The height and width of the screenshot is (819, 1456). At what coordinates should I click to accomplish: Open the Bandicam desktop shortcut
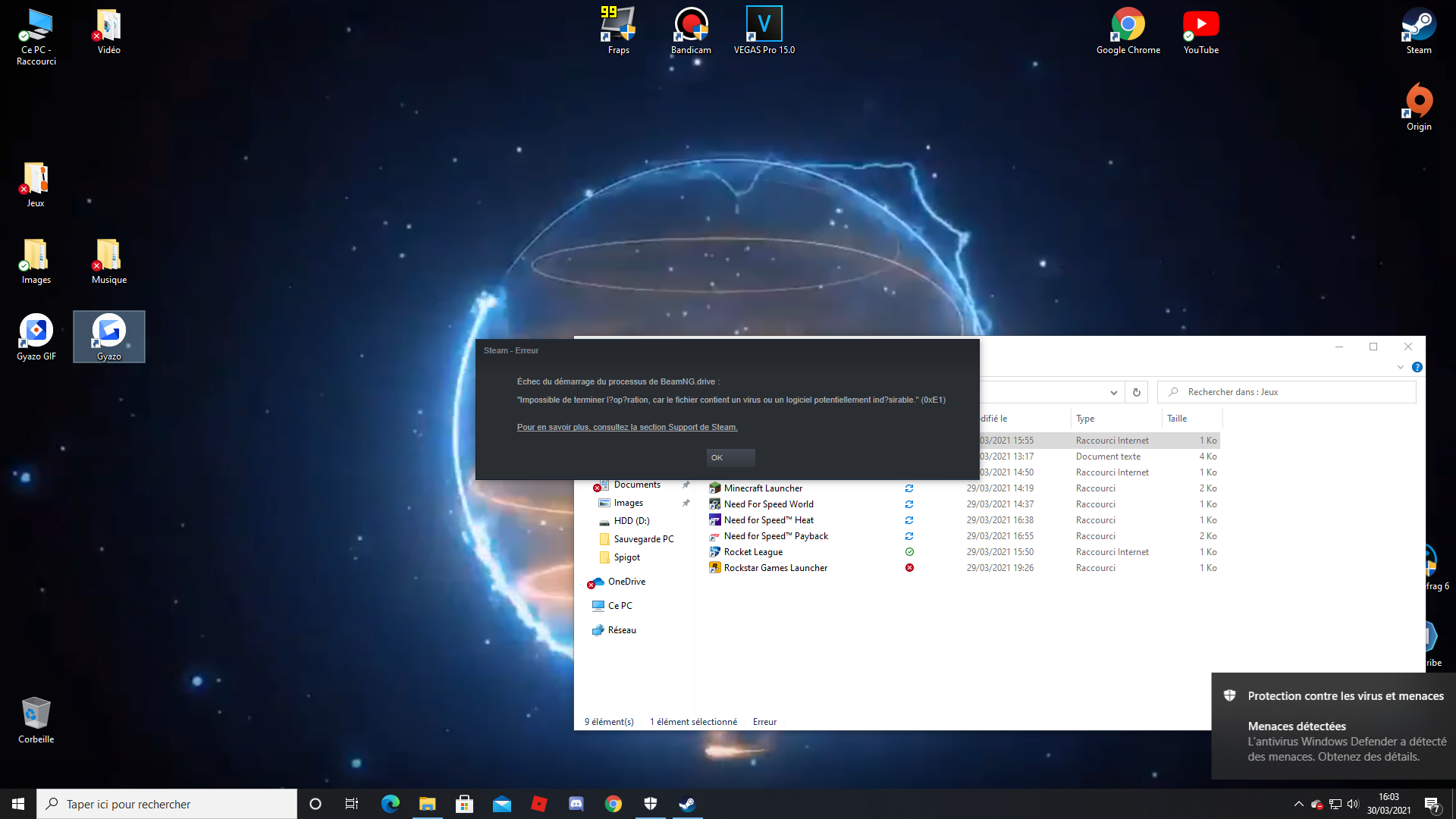tap(691, 31)
